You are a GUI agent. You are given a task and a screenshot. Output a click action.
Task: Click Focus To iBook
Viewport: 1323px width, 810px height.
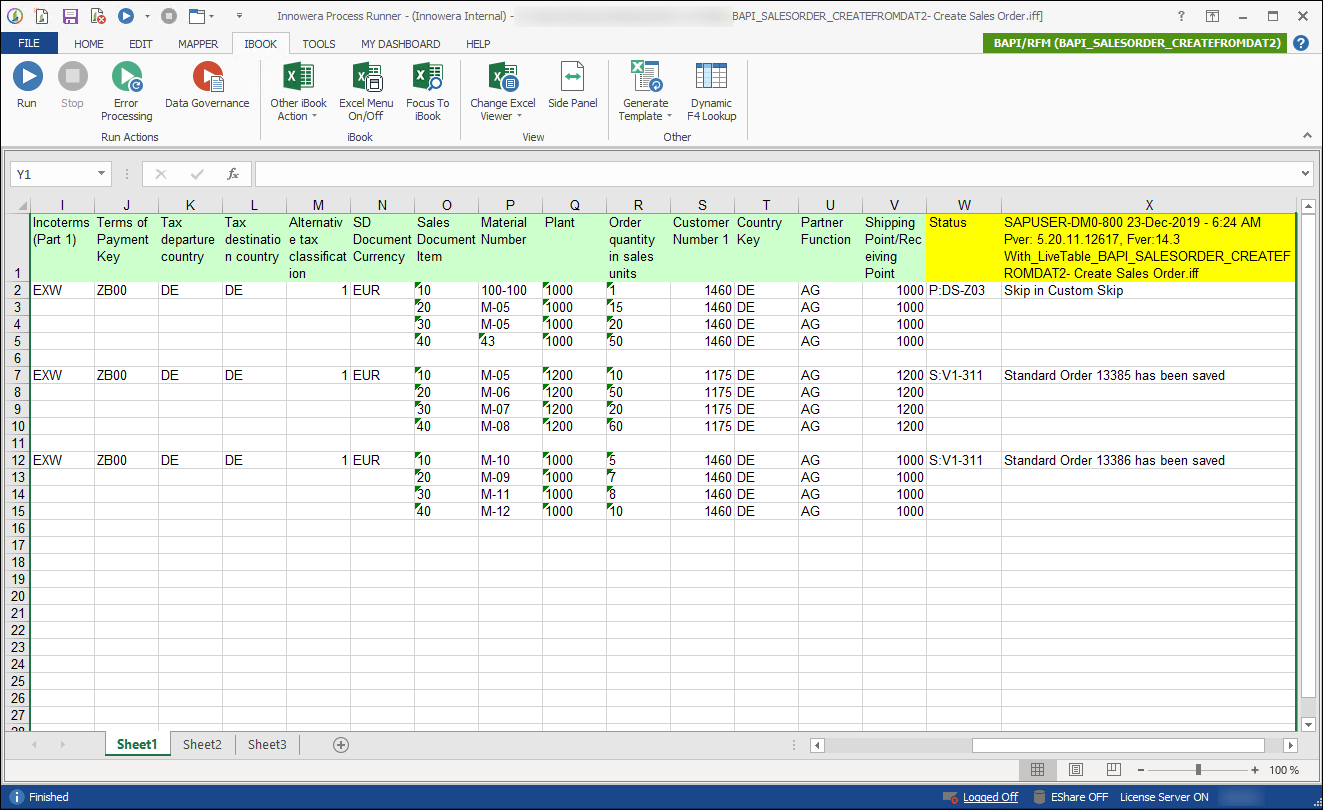[428, 92]
